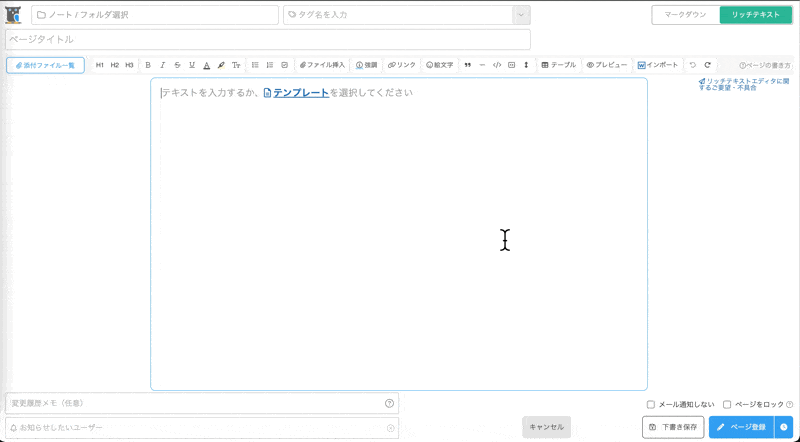Screen dimensions: 800x442
Task: Insert a code block
Action: pos(512,65)
